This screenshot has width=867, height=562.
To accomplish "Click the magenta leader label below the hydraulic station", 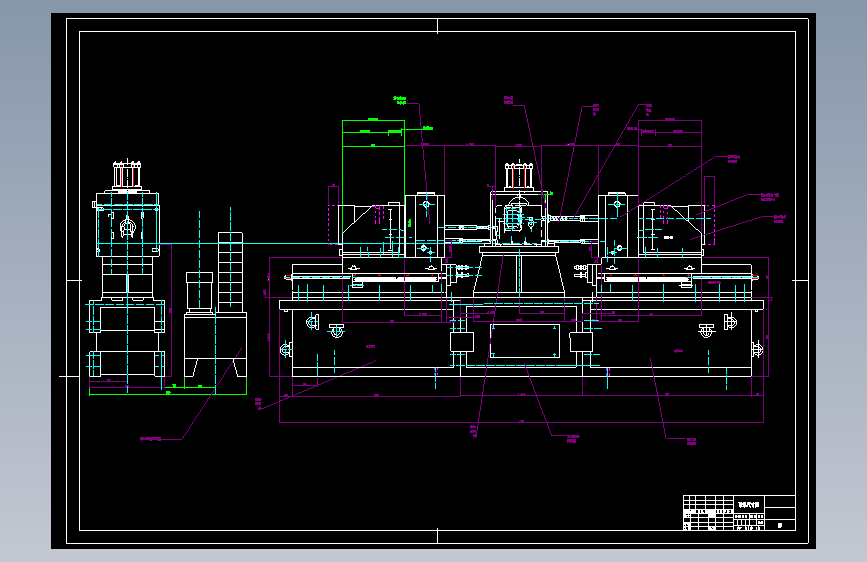I will (150, 439).
